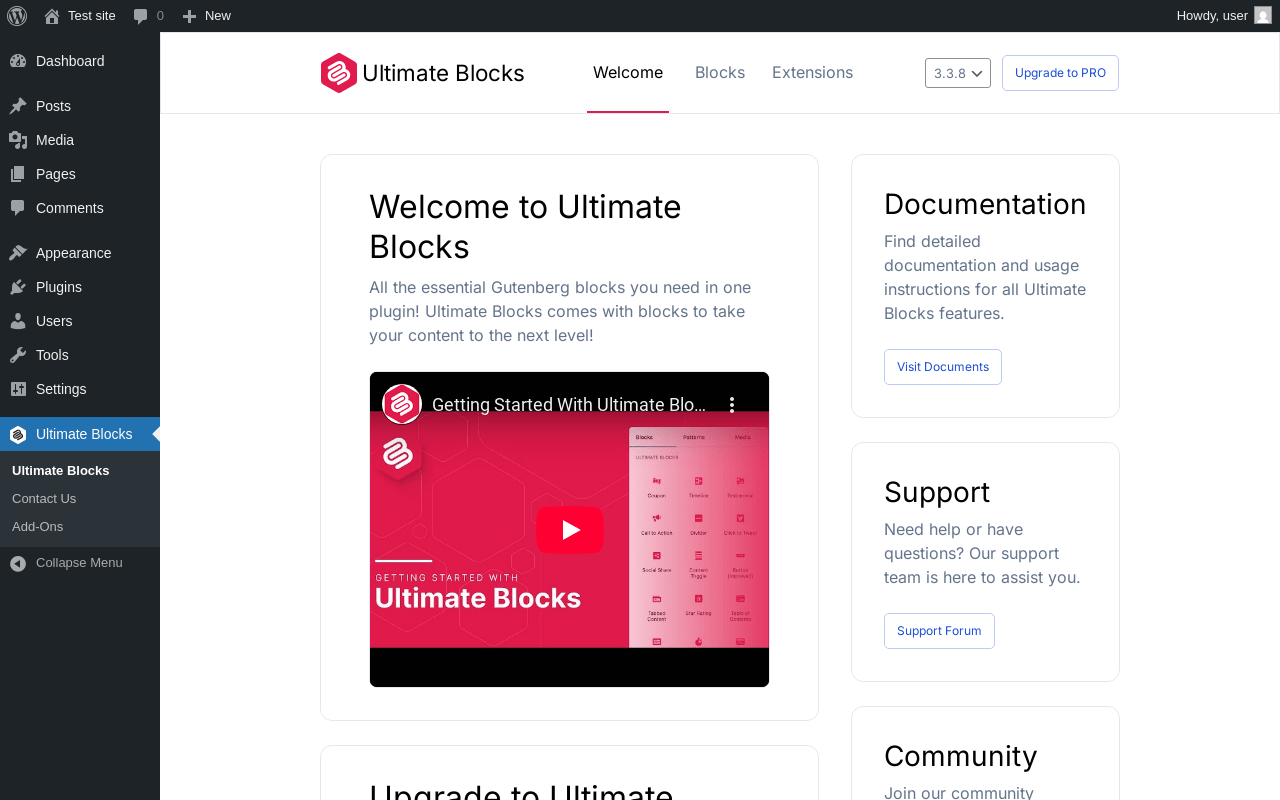
Task: Click the Support heading
Action: [937, 492]
